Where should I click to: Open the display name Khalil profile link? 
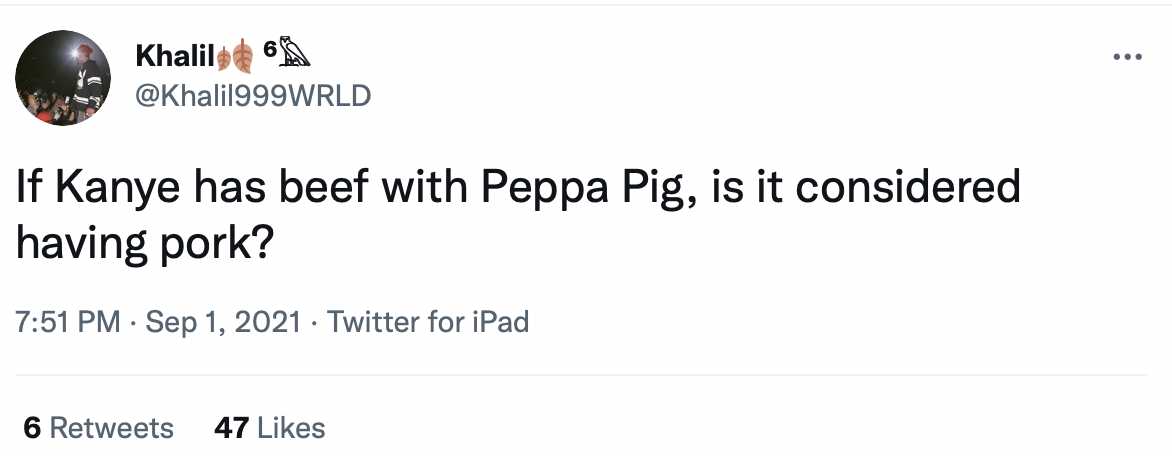coord(175,55)
